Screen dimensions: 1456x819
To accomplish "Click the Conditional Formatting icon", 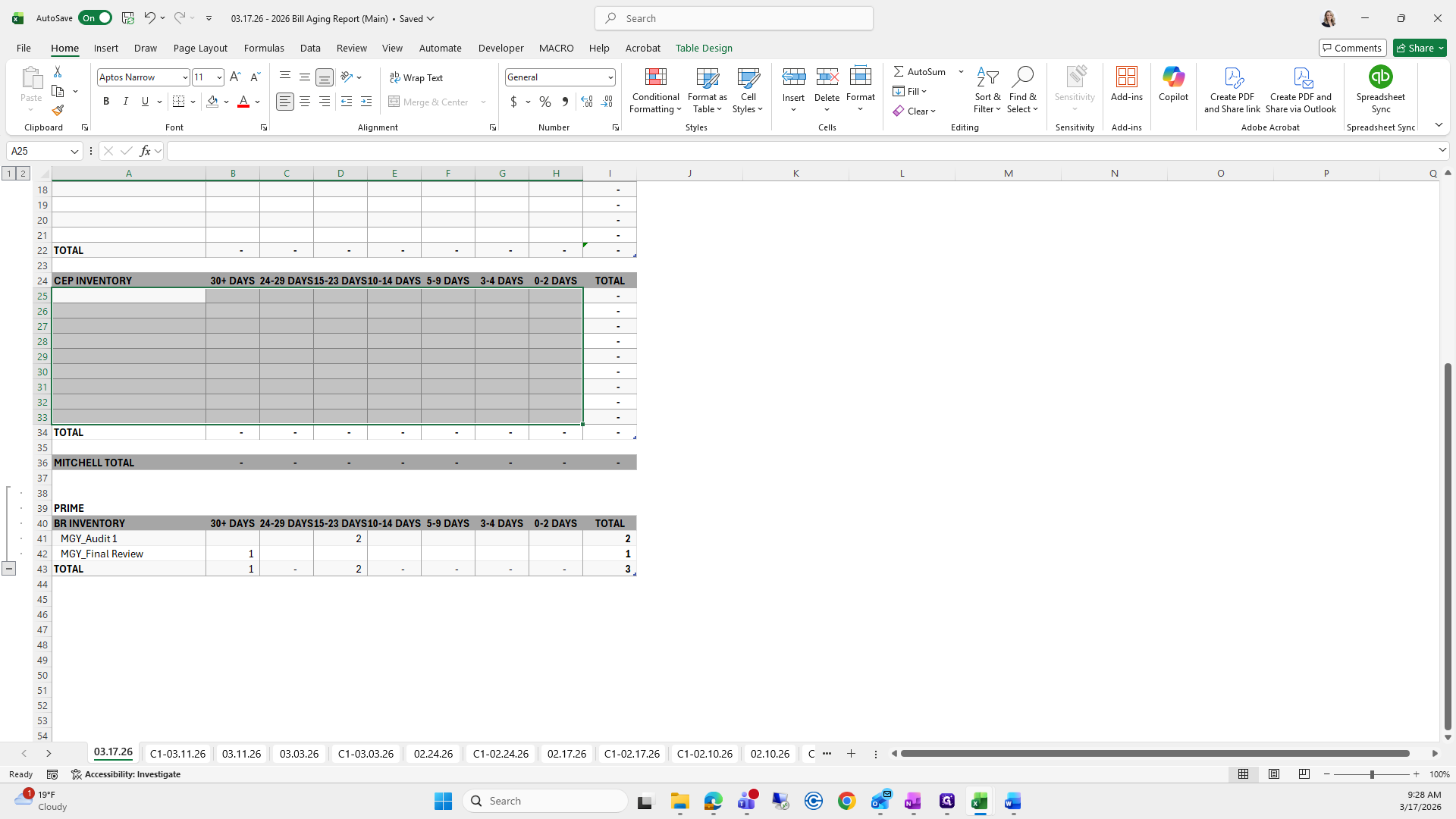I will click(655, 77).
